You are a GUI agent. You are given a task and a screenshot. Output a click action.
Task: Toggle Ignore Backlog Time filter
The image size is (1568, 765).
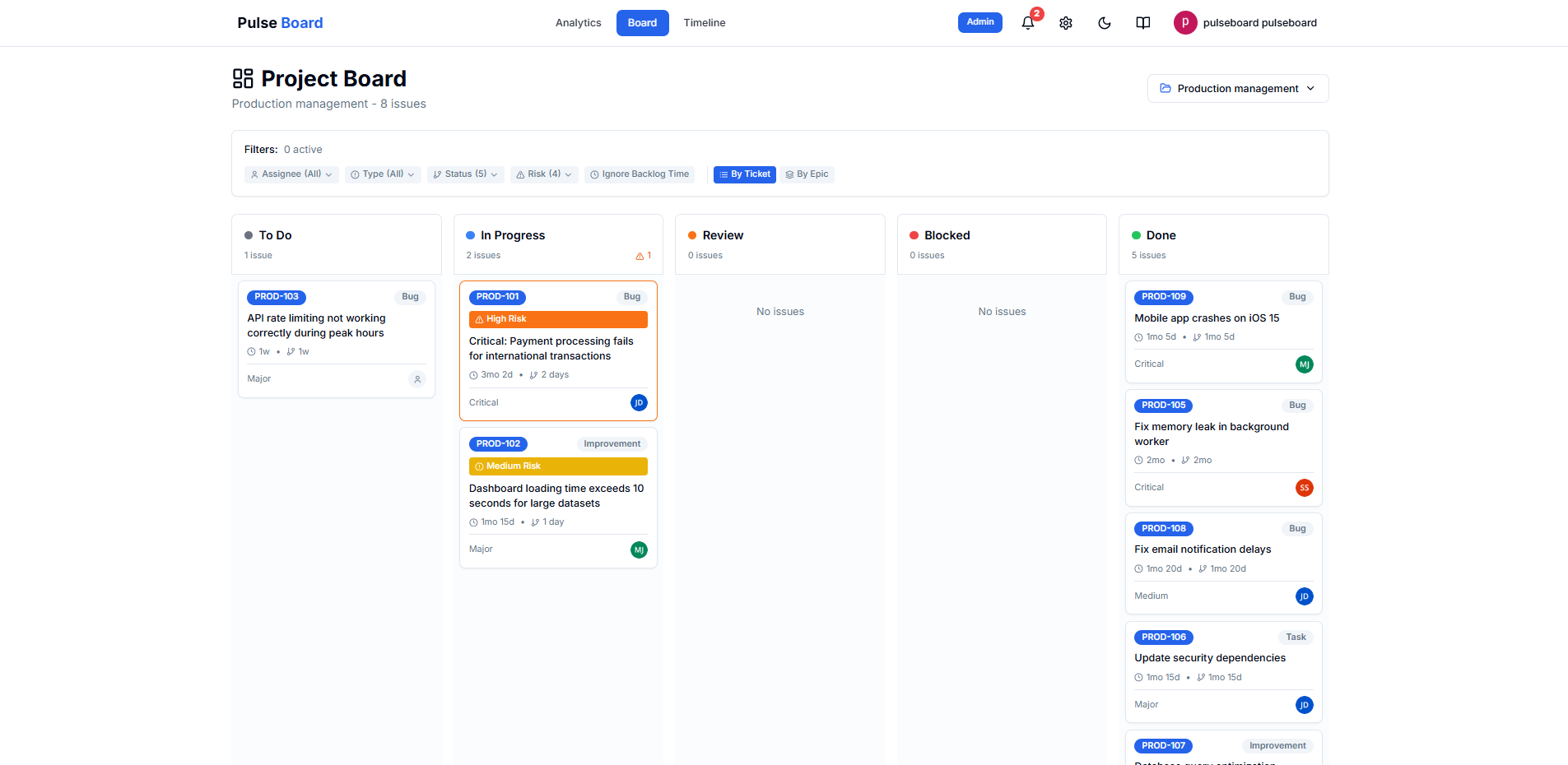point(640,174)
